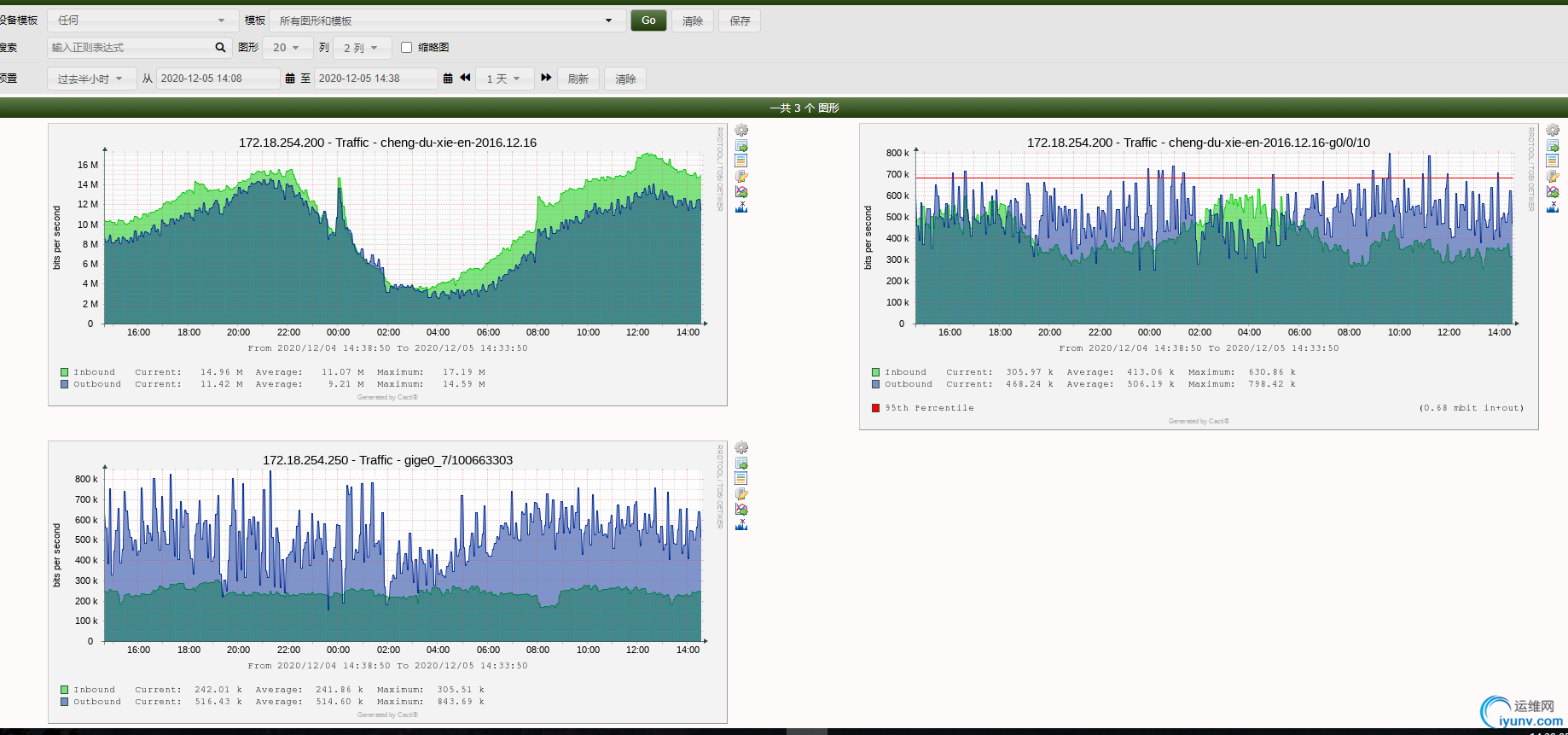Click the Outbound blue swatch in g0/0/10 legend
The height and width of the screenshot is (735, 1568).
(x=875, y=384)
